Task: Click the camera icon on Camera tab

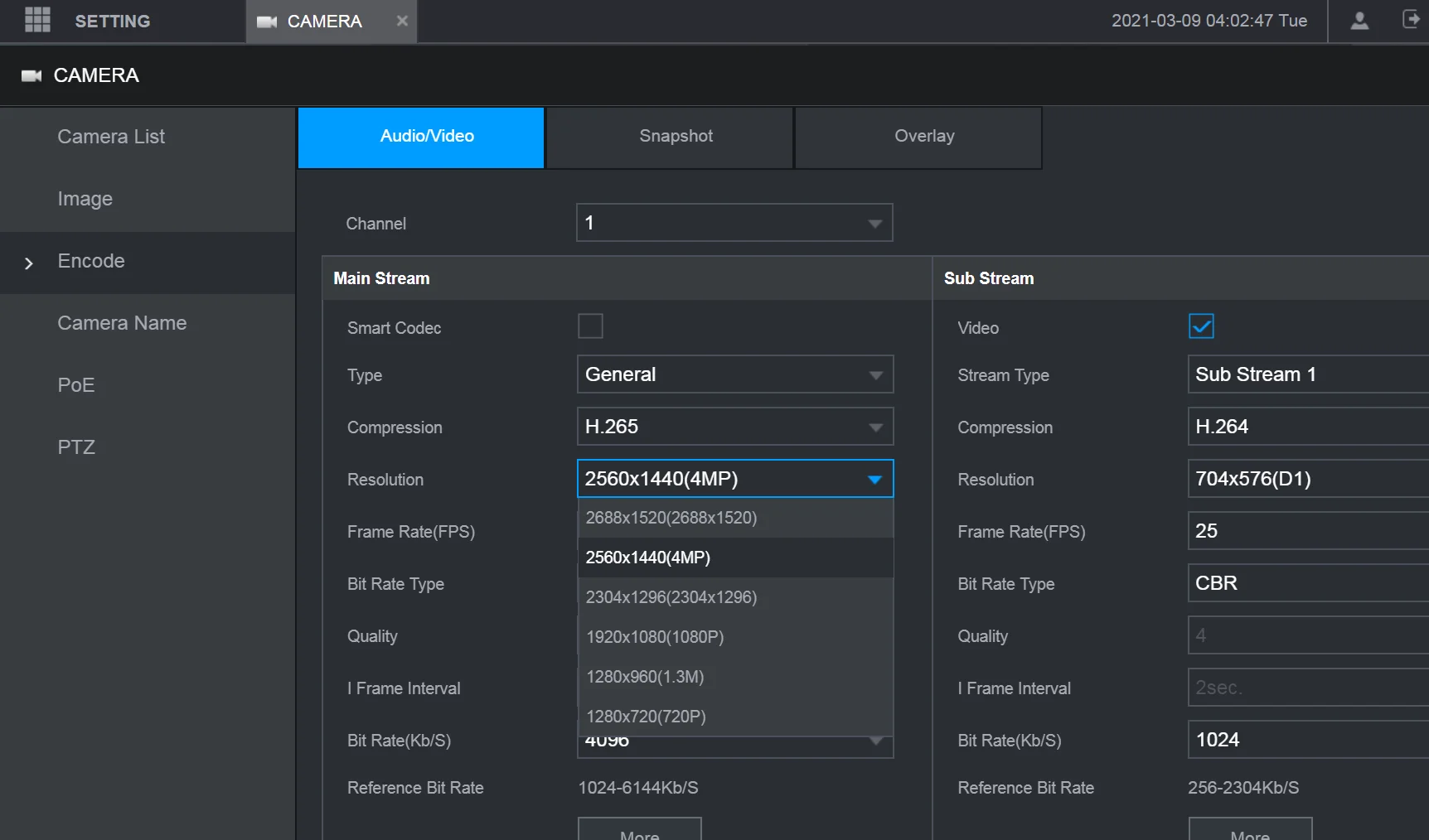Action: click(x=267, y=22)
